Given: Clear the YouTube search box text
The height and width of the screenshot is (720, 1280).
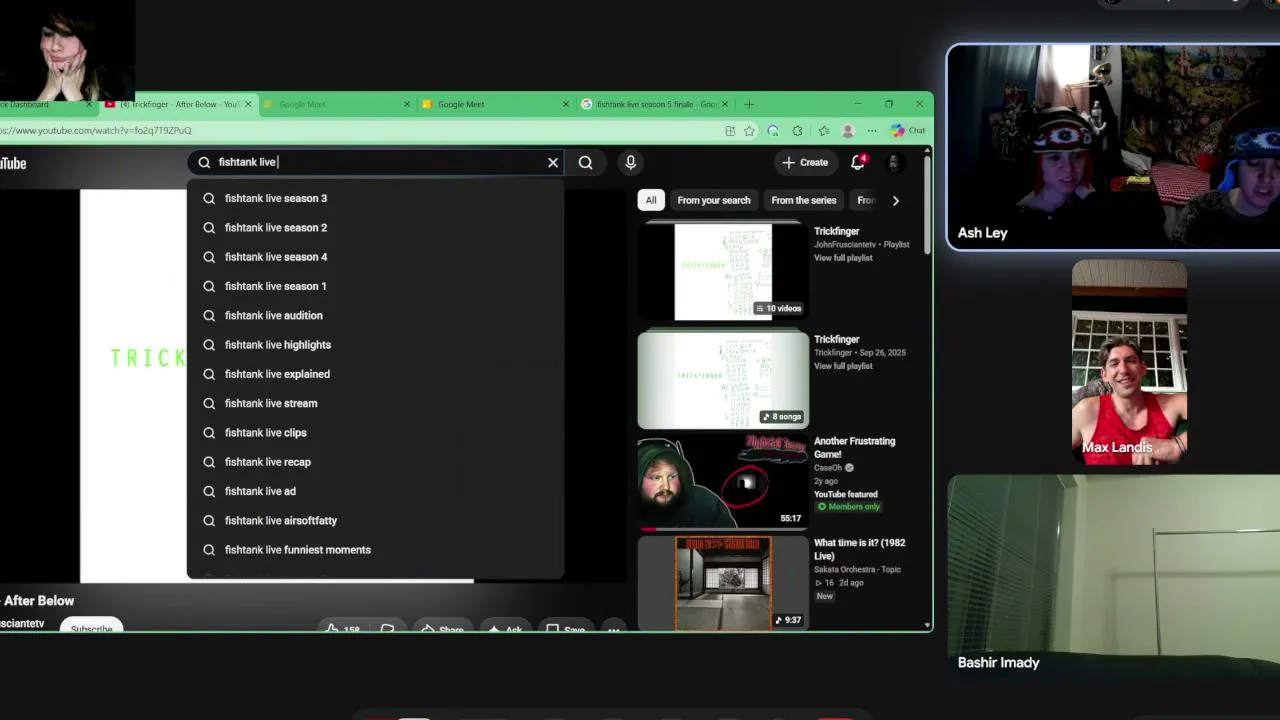Looking at the screenshot, I should [x=553, y=162].
